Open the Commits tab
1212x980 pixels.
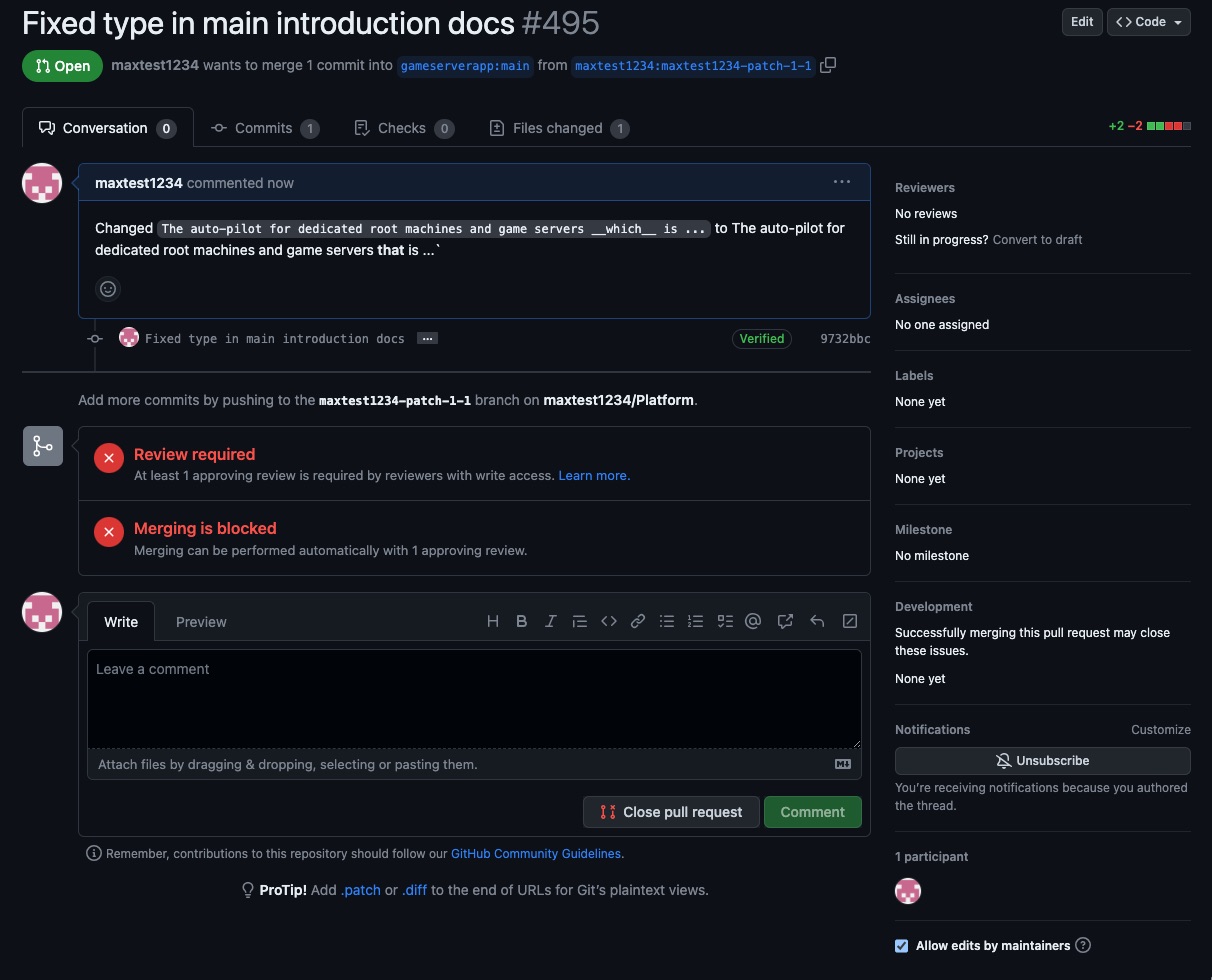coord(264,128)
